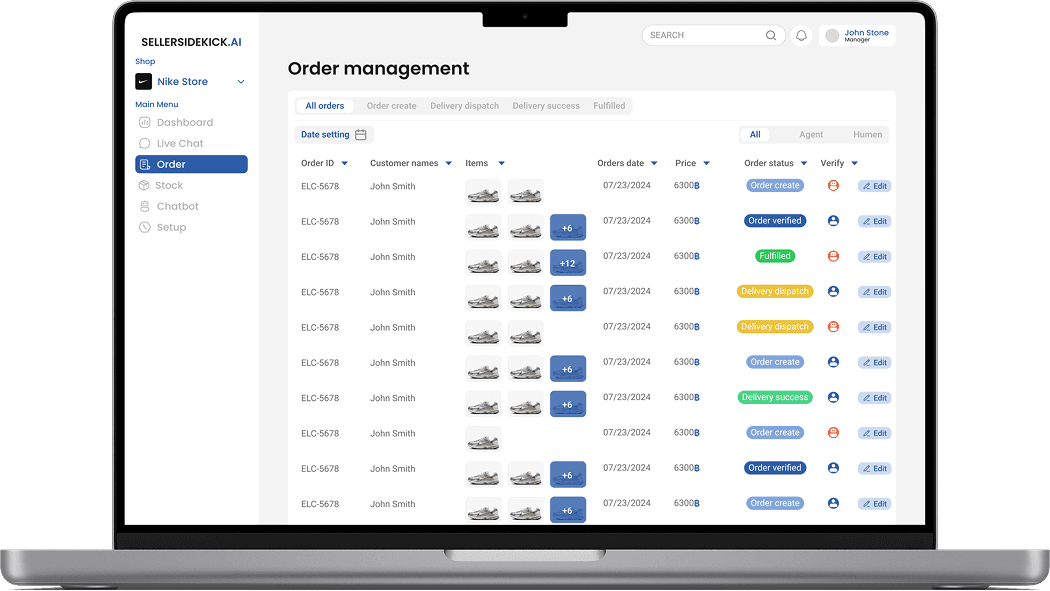
Task: Open the Price column dropdown
Action: tap(706, 163)
